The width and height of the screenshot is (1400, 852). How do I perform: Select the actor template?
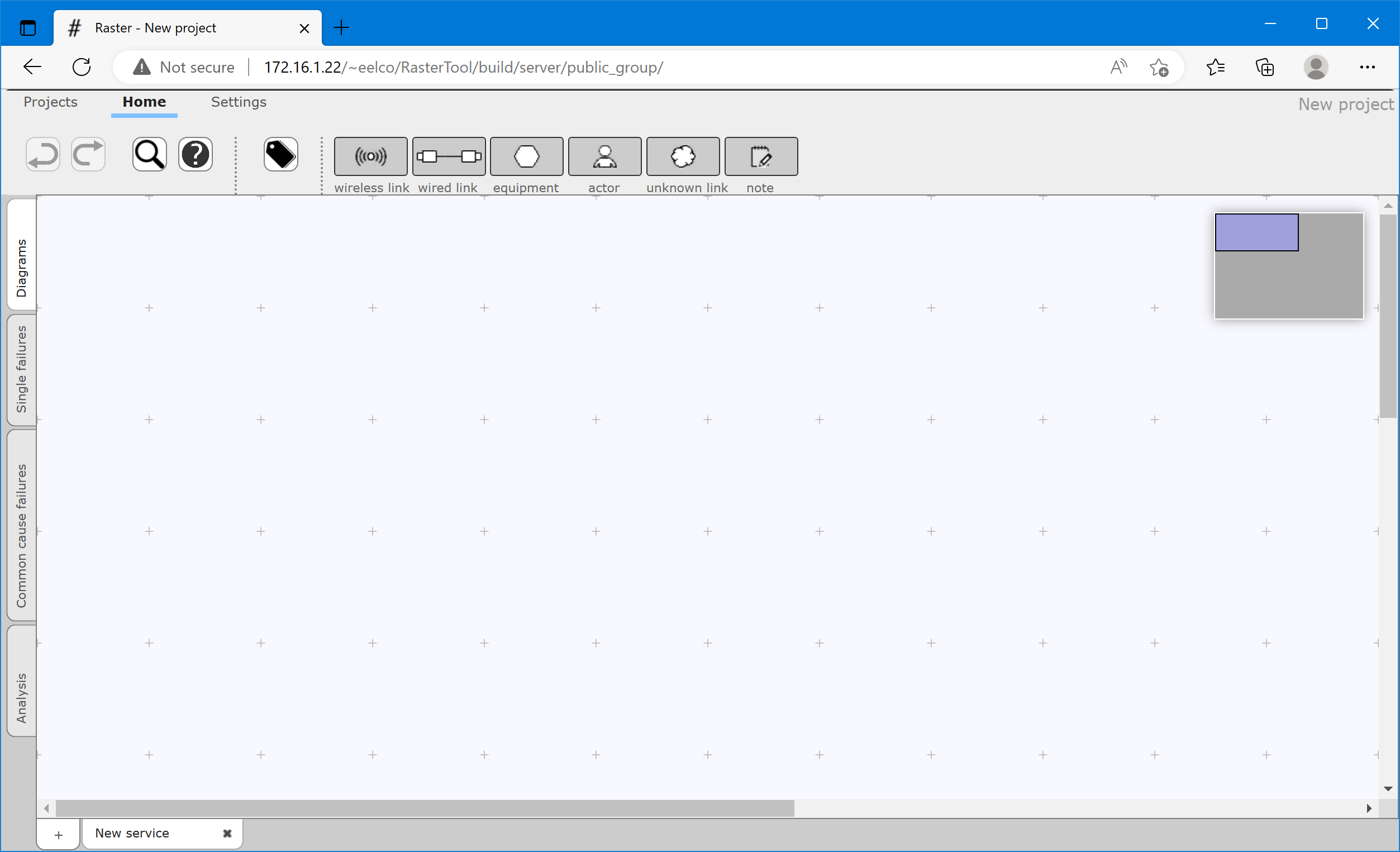point(604,156)
